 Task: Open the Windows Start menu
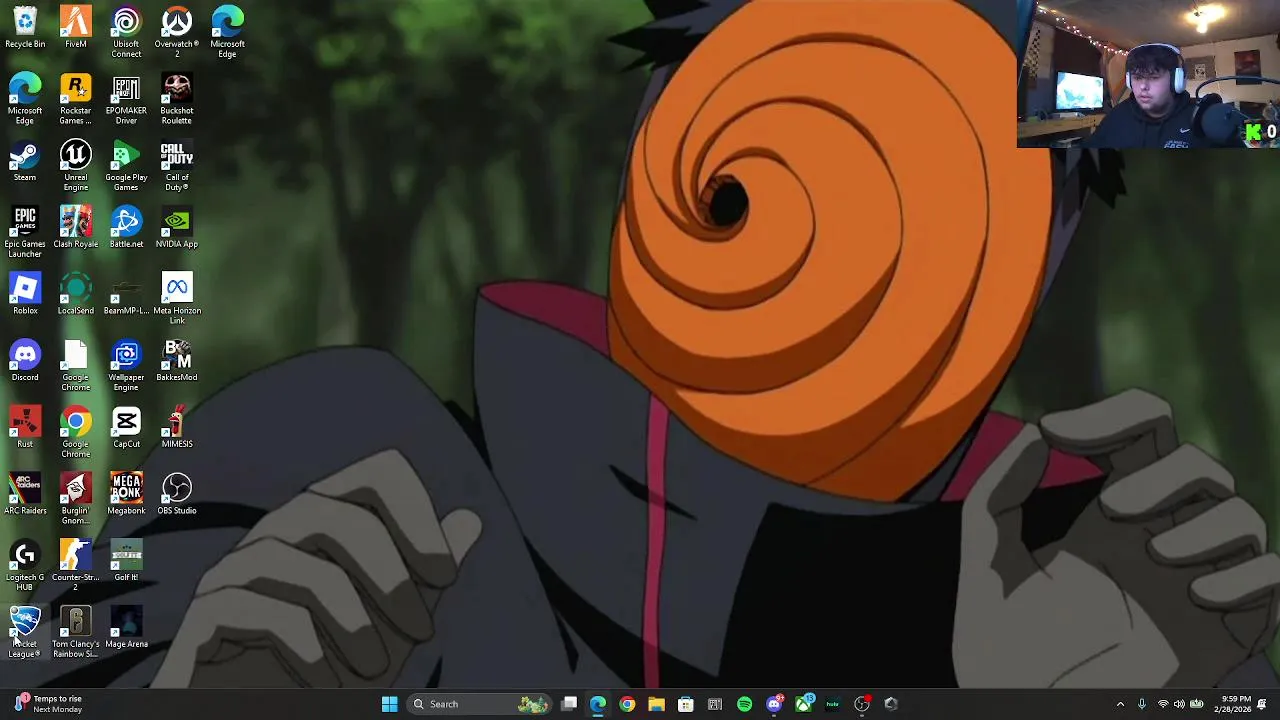[389, 704]
